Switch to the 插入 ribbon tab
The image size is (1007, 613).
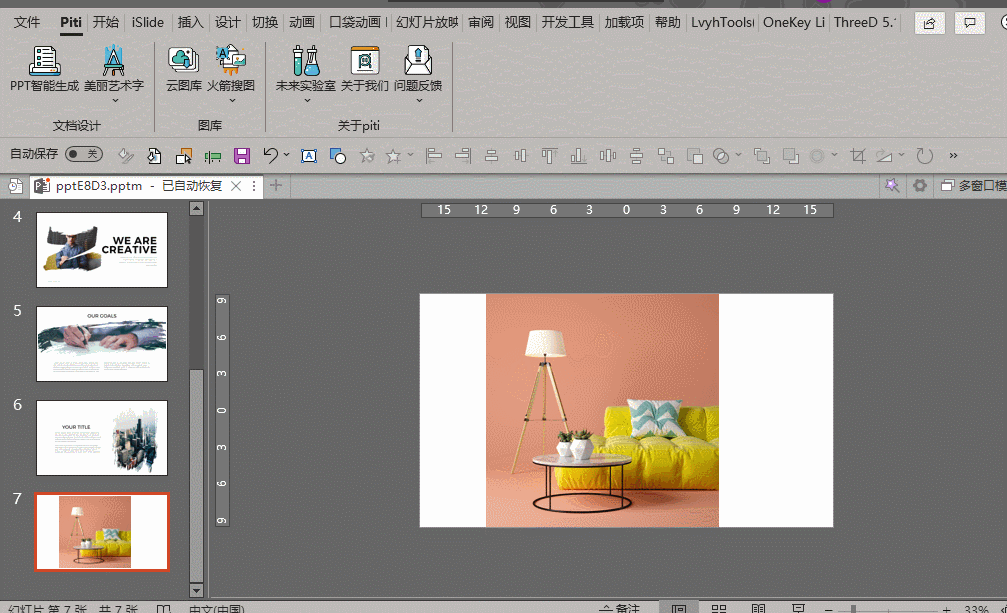(190, 22)
